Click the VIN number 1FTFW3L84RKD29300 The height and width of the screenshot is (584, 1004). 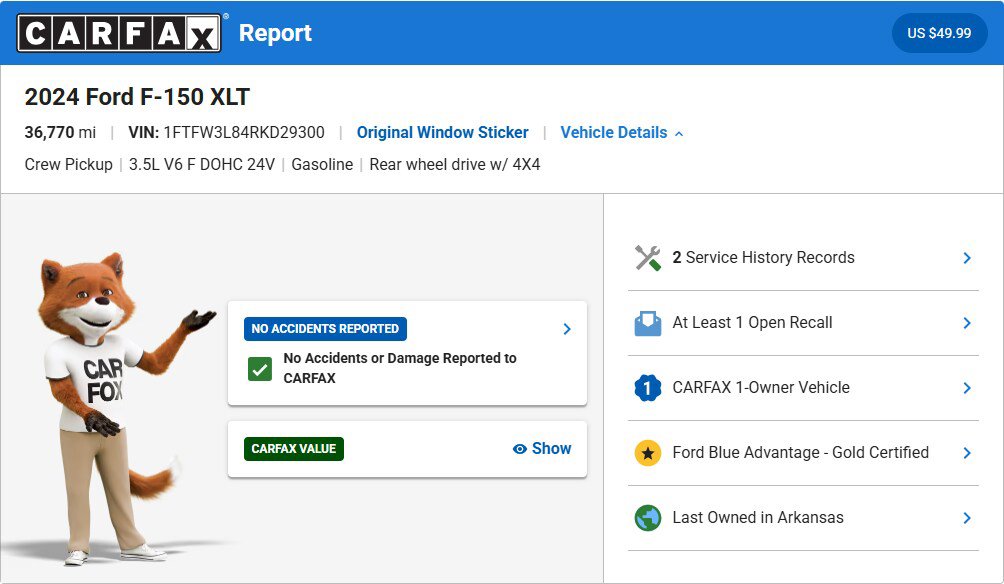click(x=244, y=133)
